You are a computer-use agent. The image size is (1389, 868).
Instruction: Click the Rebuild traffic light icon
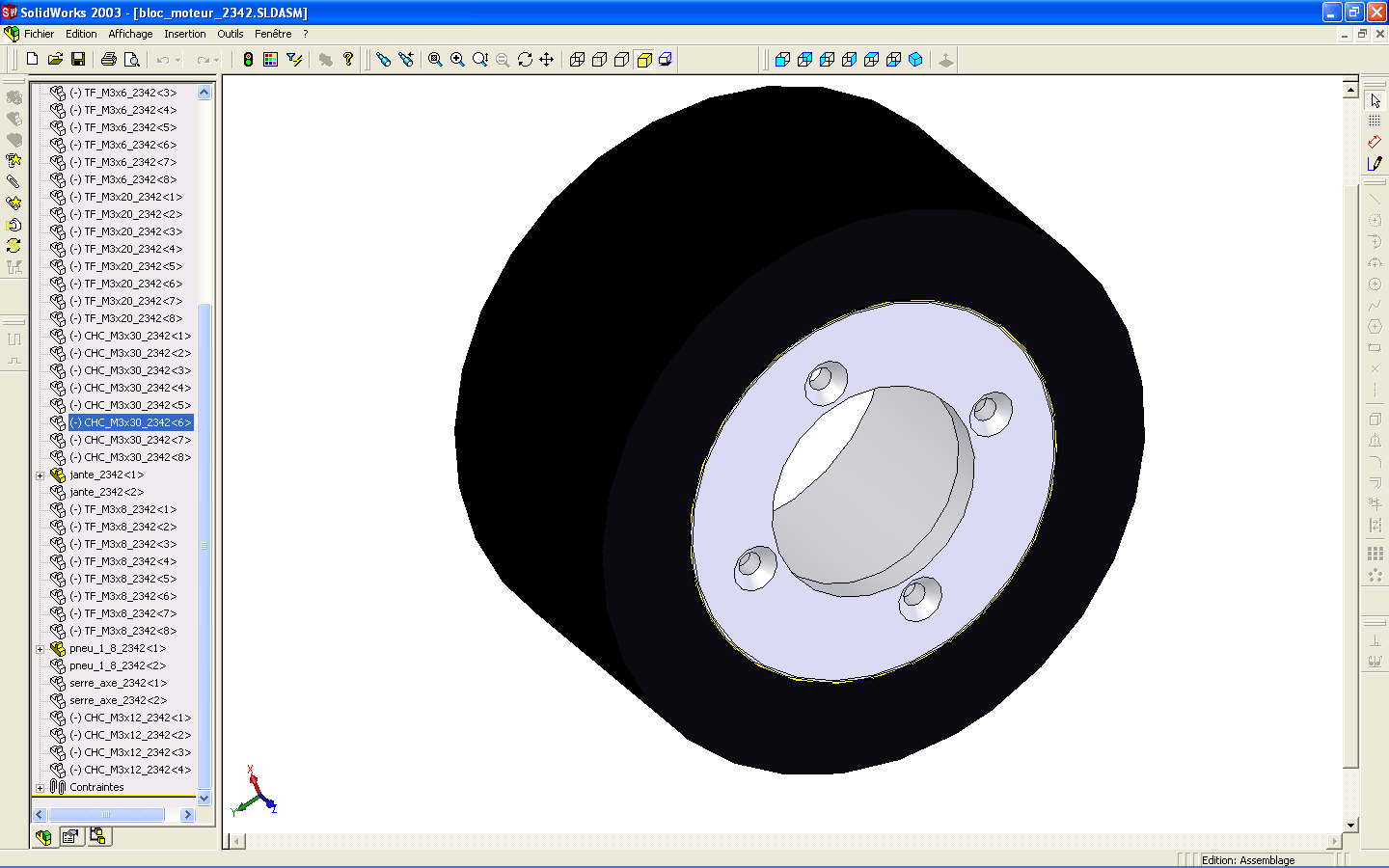coord(248,60)
